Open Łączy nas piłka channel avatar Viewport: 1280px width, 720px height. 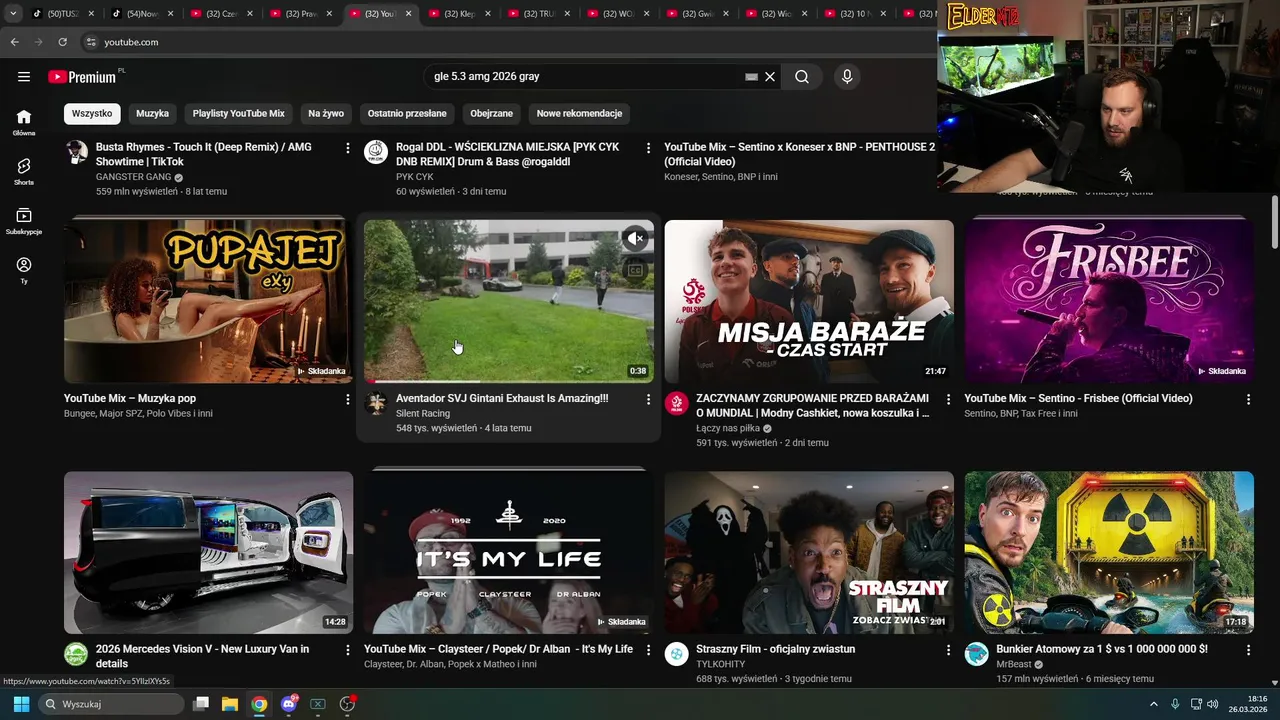tap(677, 403)
